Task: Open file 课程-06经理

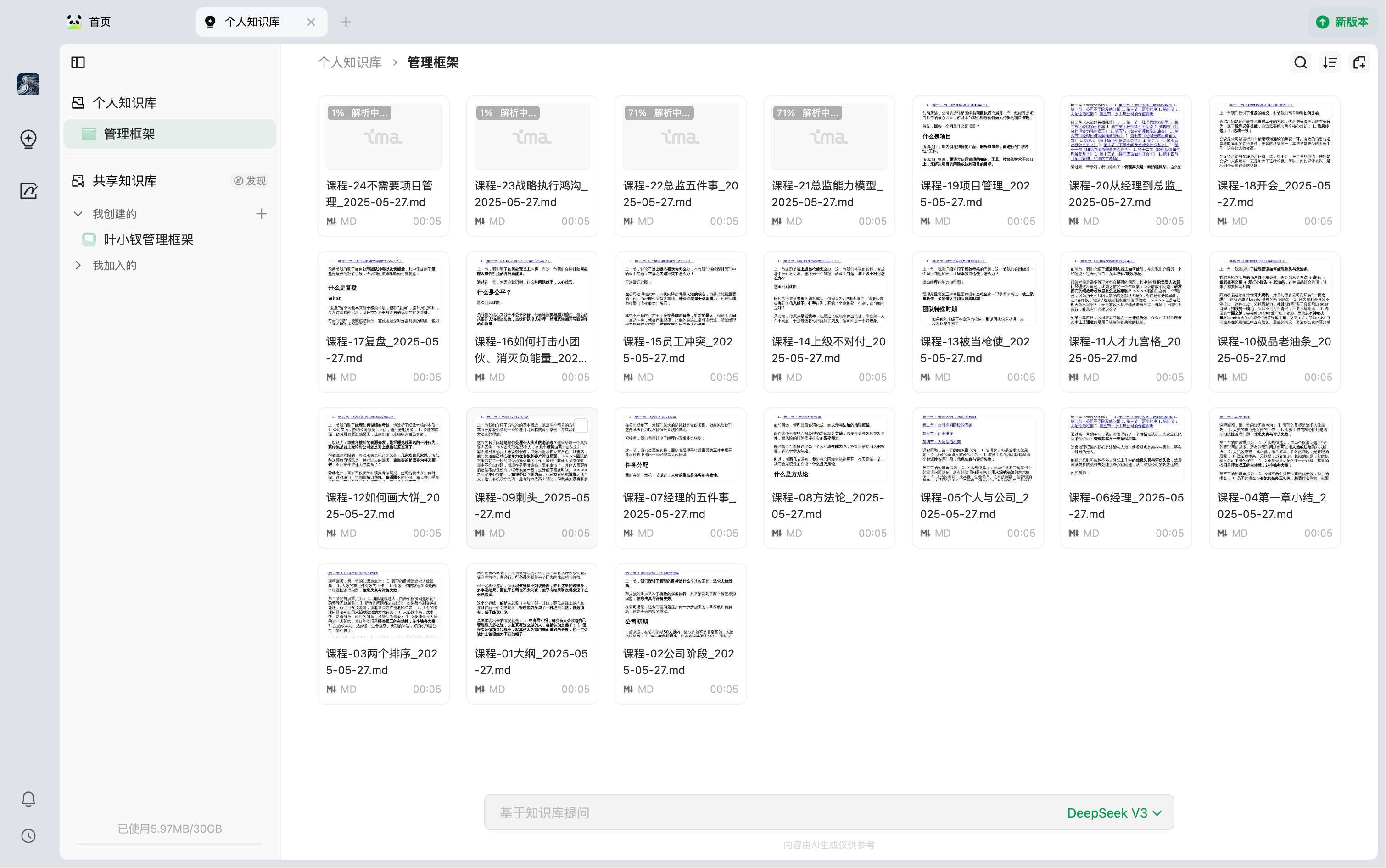Action: tap(1126, 478)
